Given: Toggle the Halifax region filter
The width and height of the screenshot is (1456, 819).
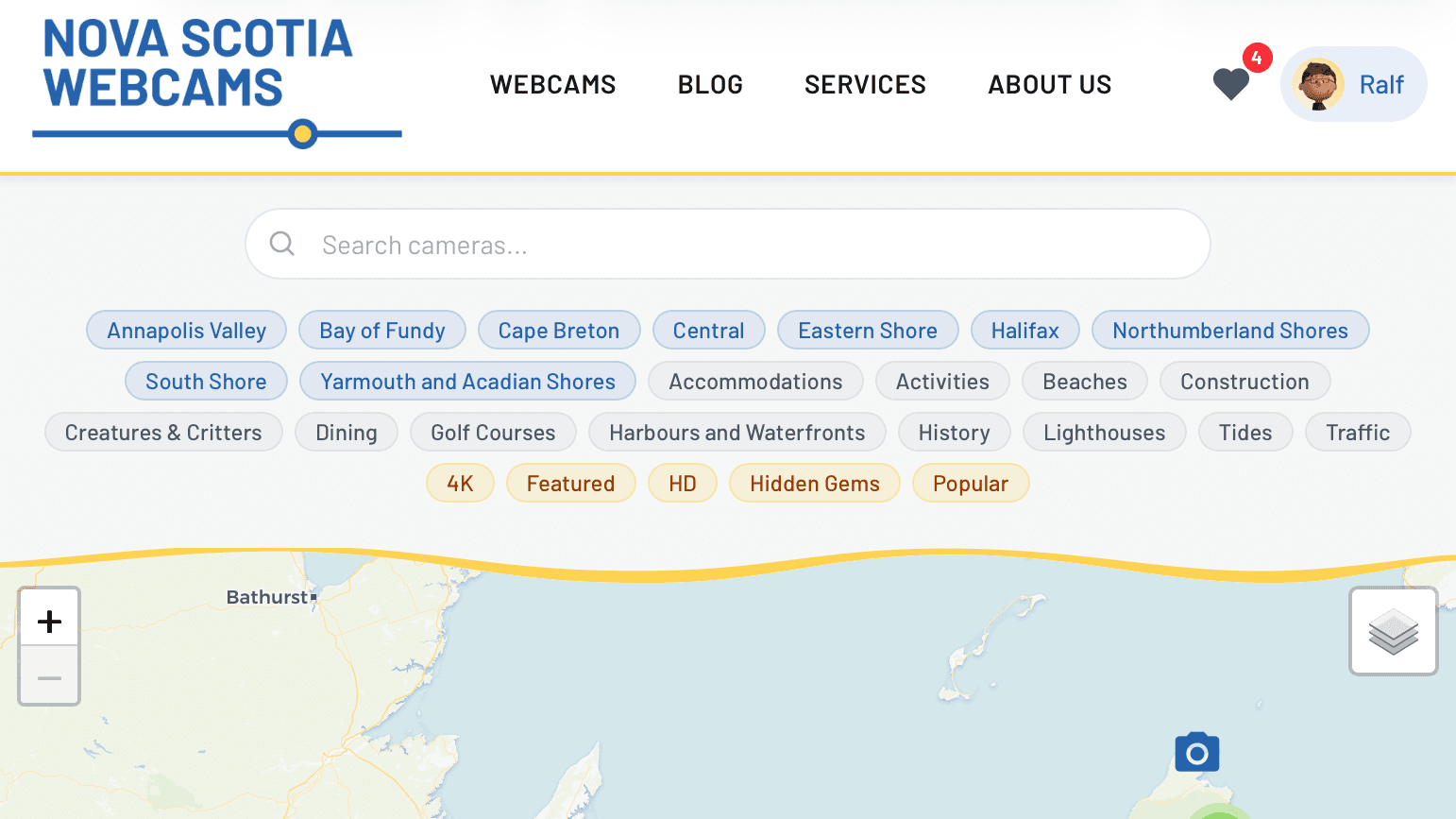Looking at the screenshot, I should point(1024,331).
